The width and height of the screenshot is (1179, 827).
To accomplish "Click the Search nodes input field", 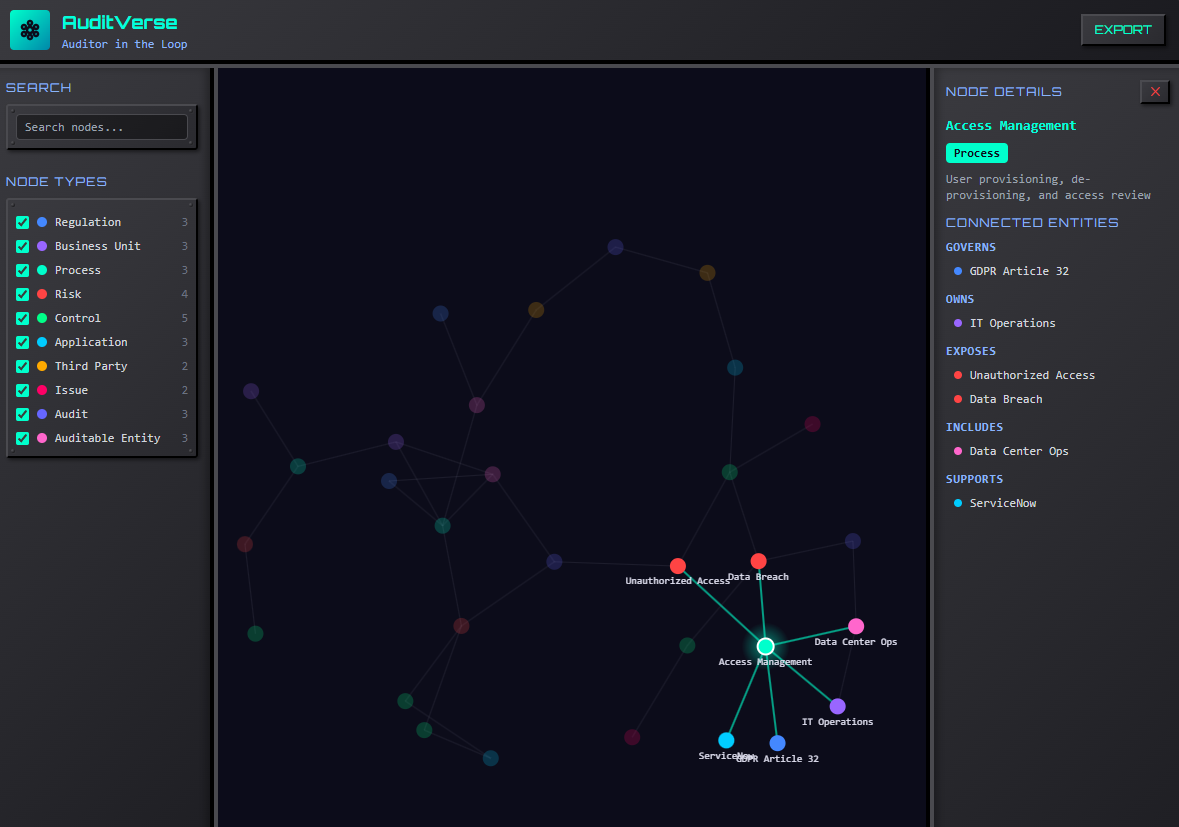I will [x=100, y=126].
